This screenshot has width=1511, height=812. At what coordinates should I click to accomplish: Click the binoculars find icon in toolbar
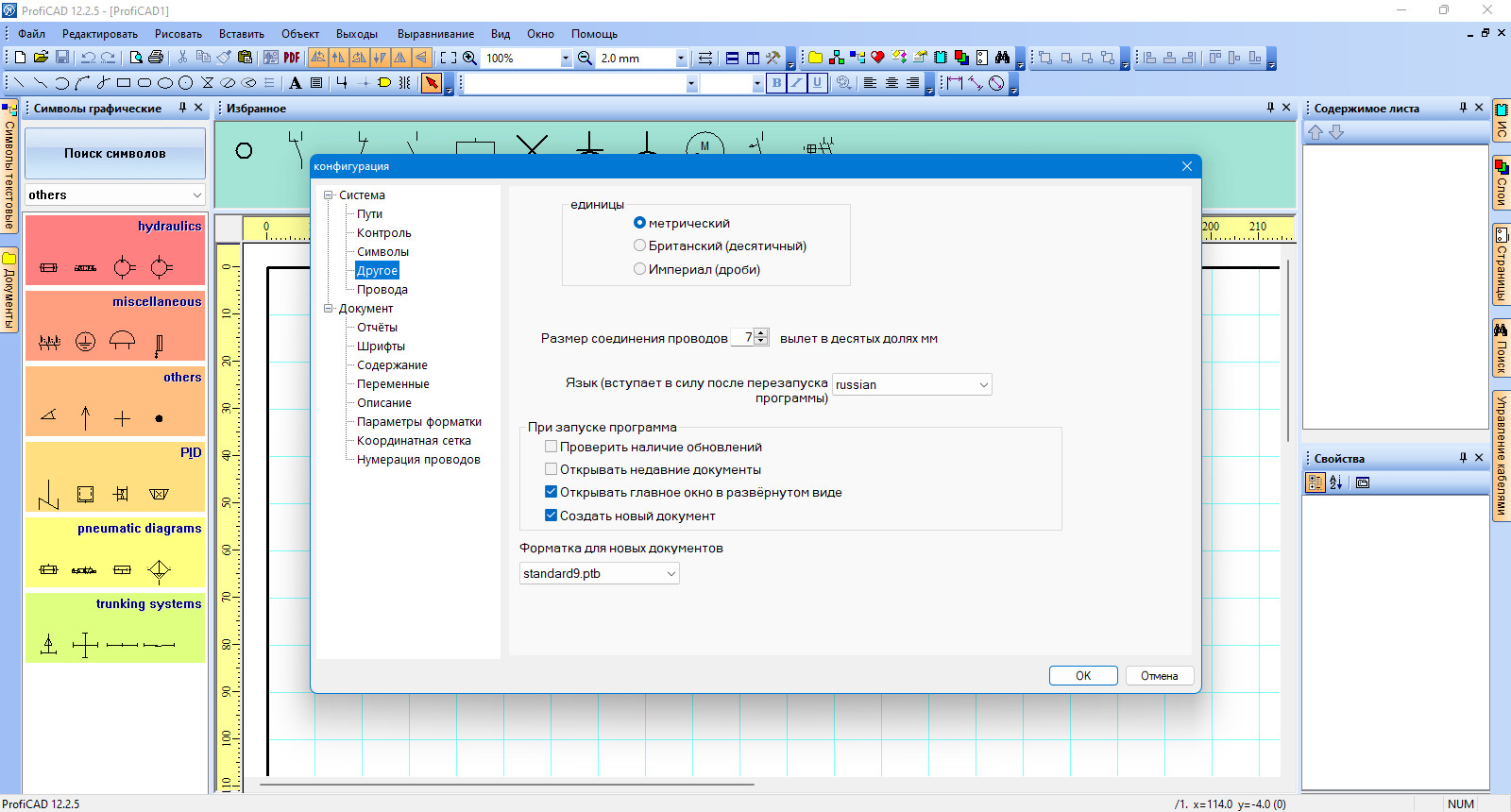1003,58
